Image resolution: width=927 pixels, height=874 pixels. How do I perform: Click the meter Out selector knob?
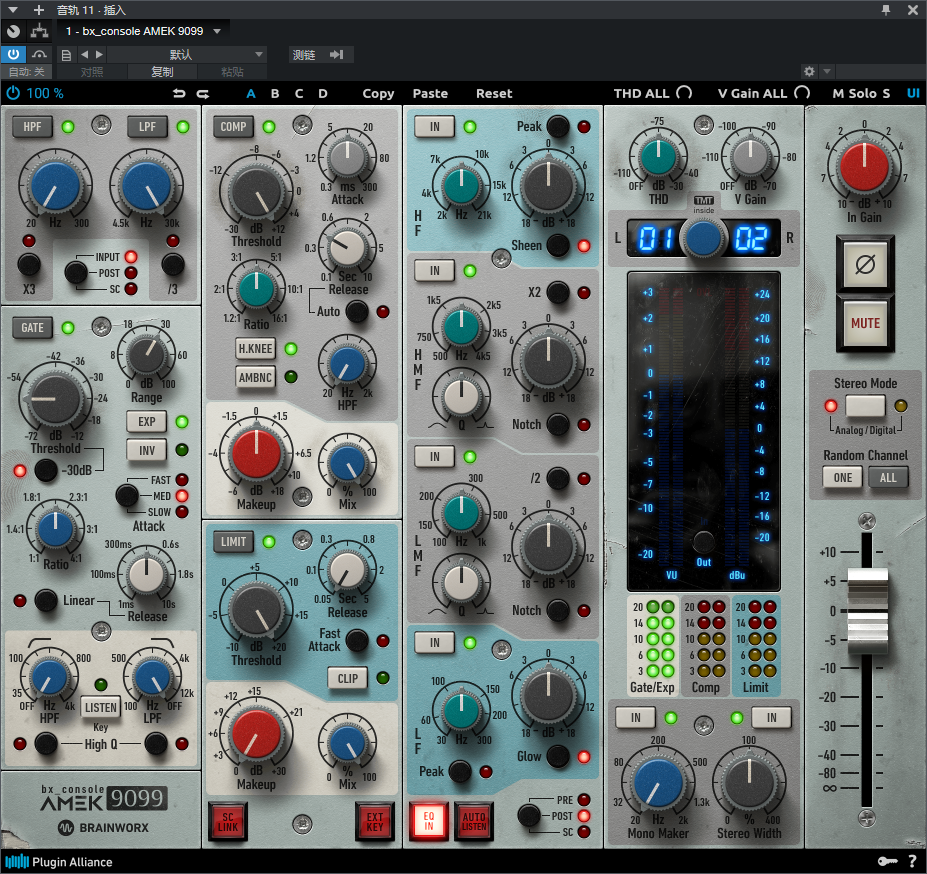tap(704, 542)
